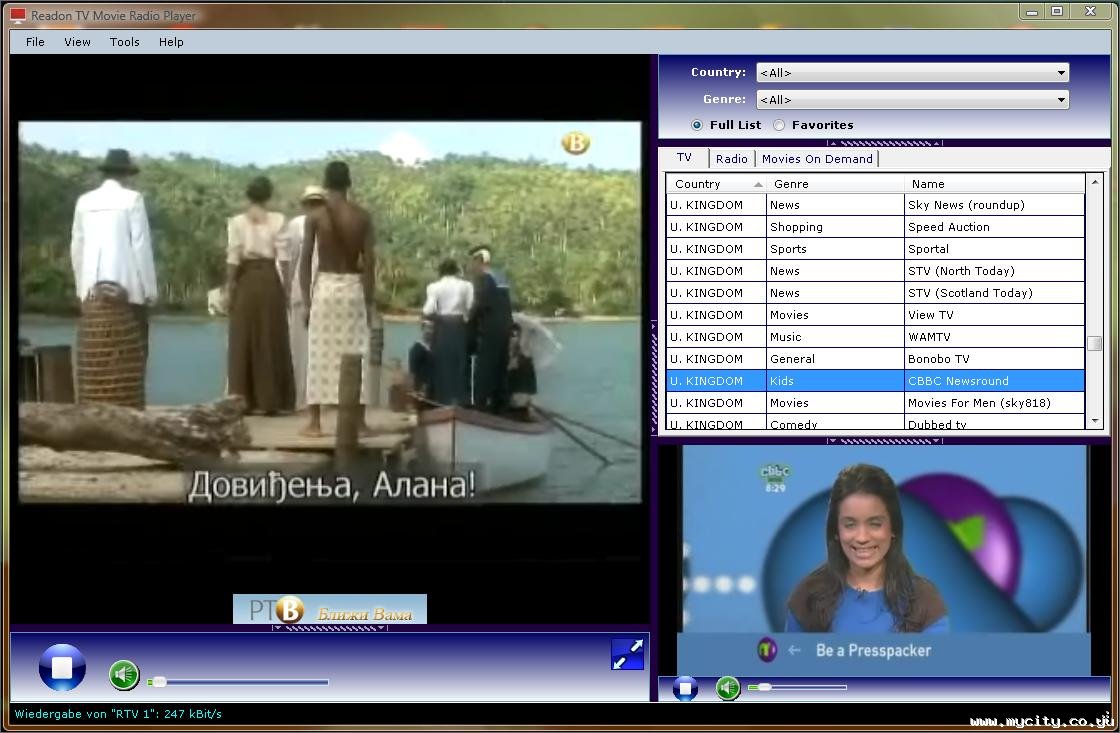The height and width of the screenshot is (733, 1120).
Task: Click the Sports genre cell
Action: 835,249
